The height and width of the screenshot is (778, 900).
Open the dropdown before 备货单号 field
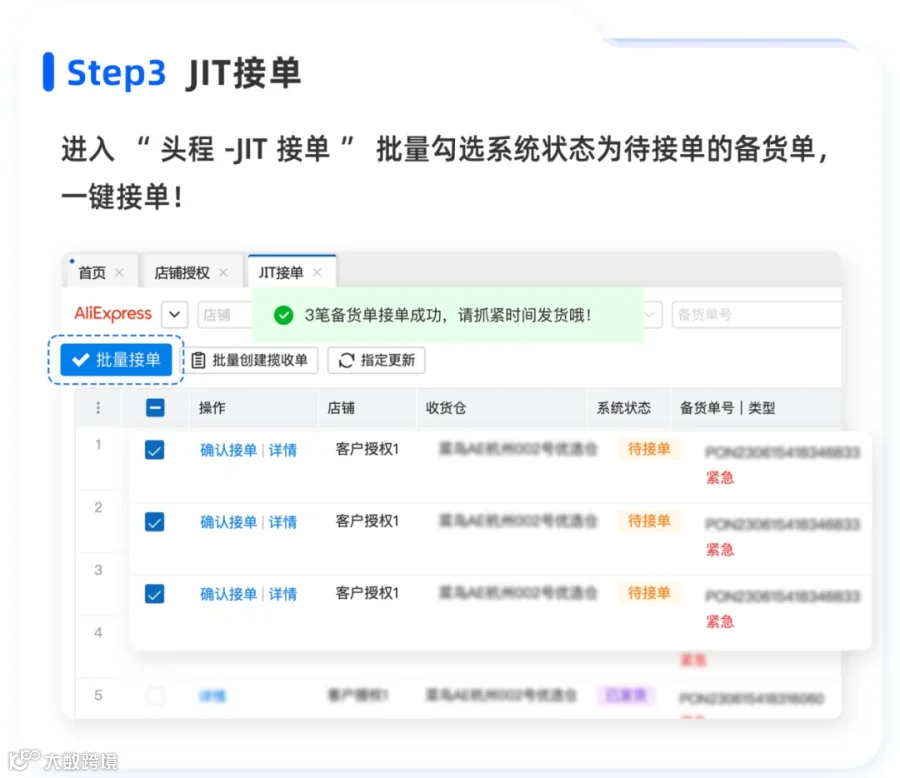coord(652,315)
